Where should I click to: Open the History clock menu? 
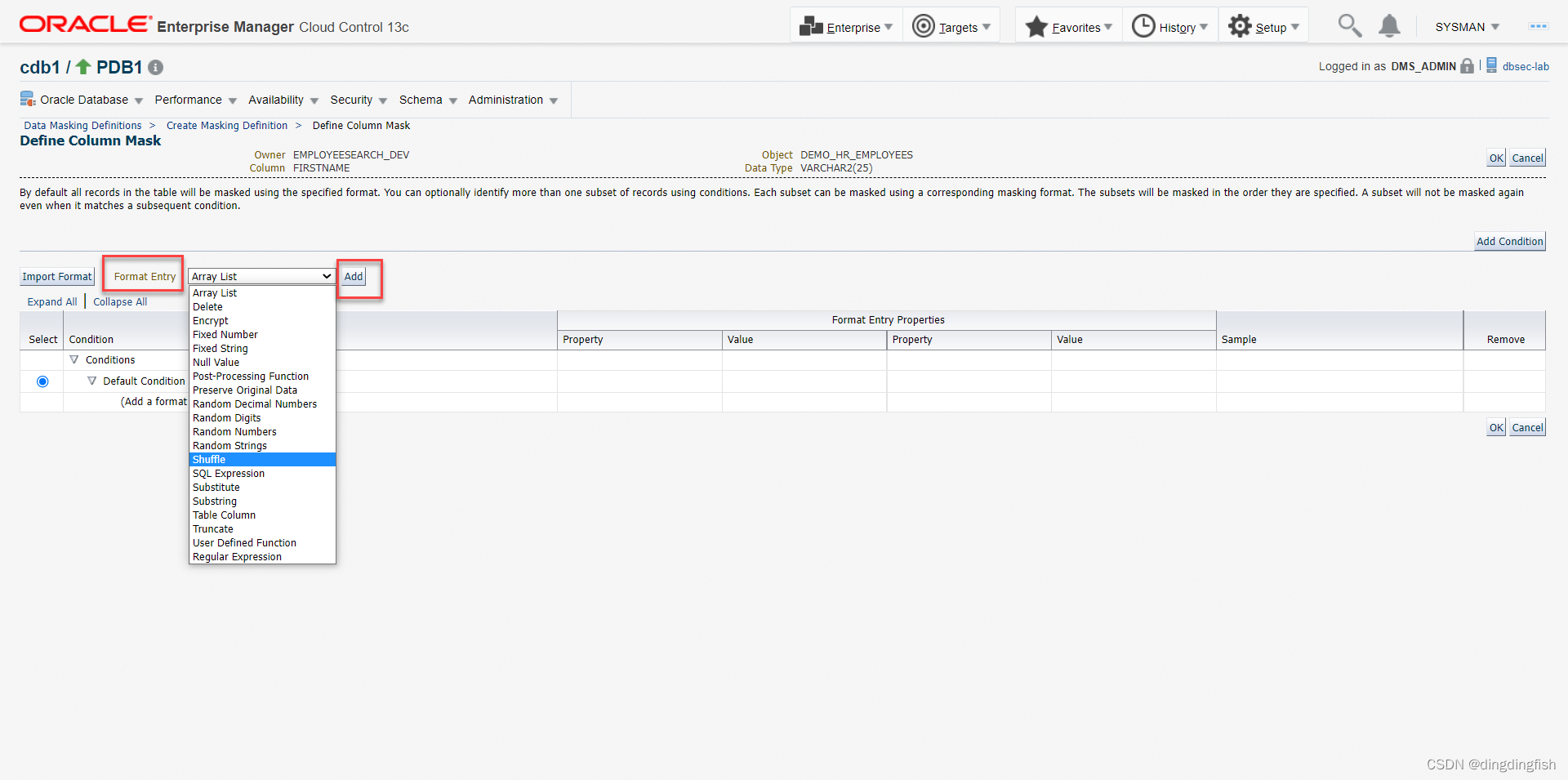[1143, 26]
